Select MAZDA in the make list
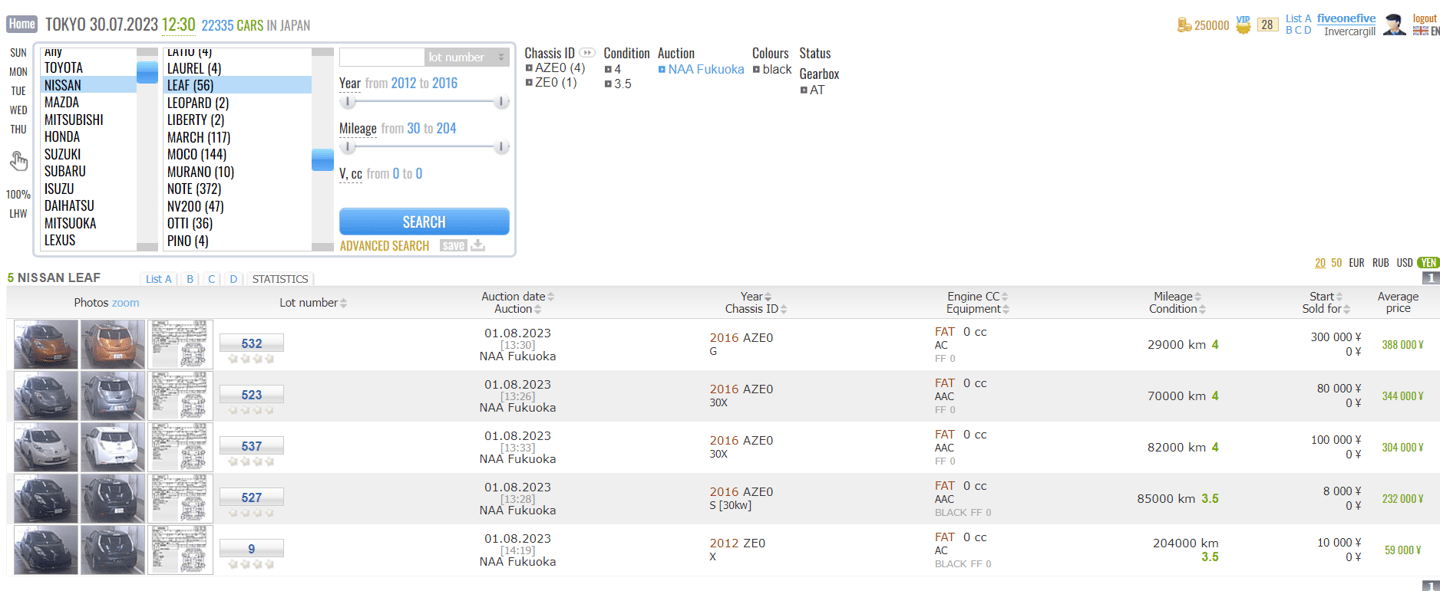 coord(89,102)
